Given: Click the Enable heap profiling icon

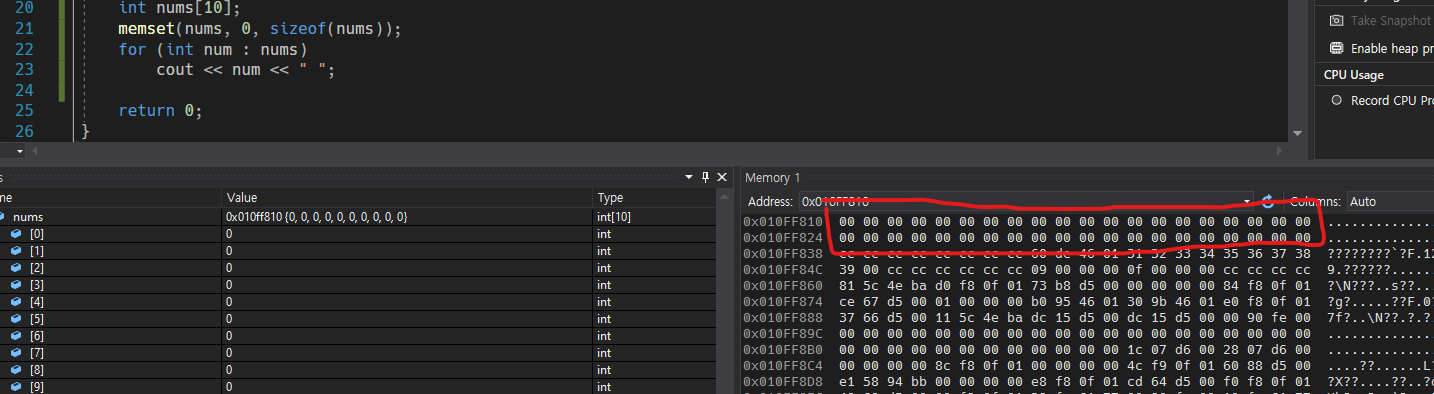Looking at the screenshot, I should click(x=1336, y=48).
